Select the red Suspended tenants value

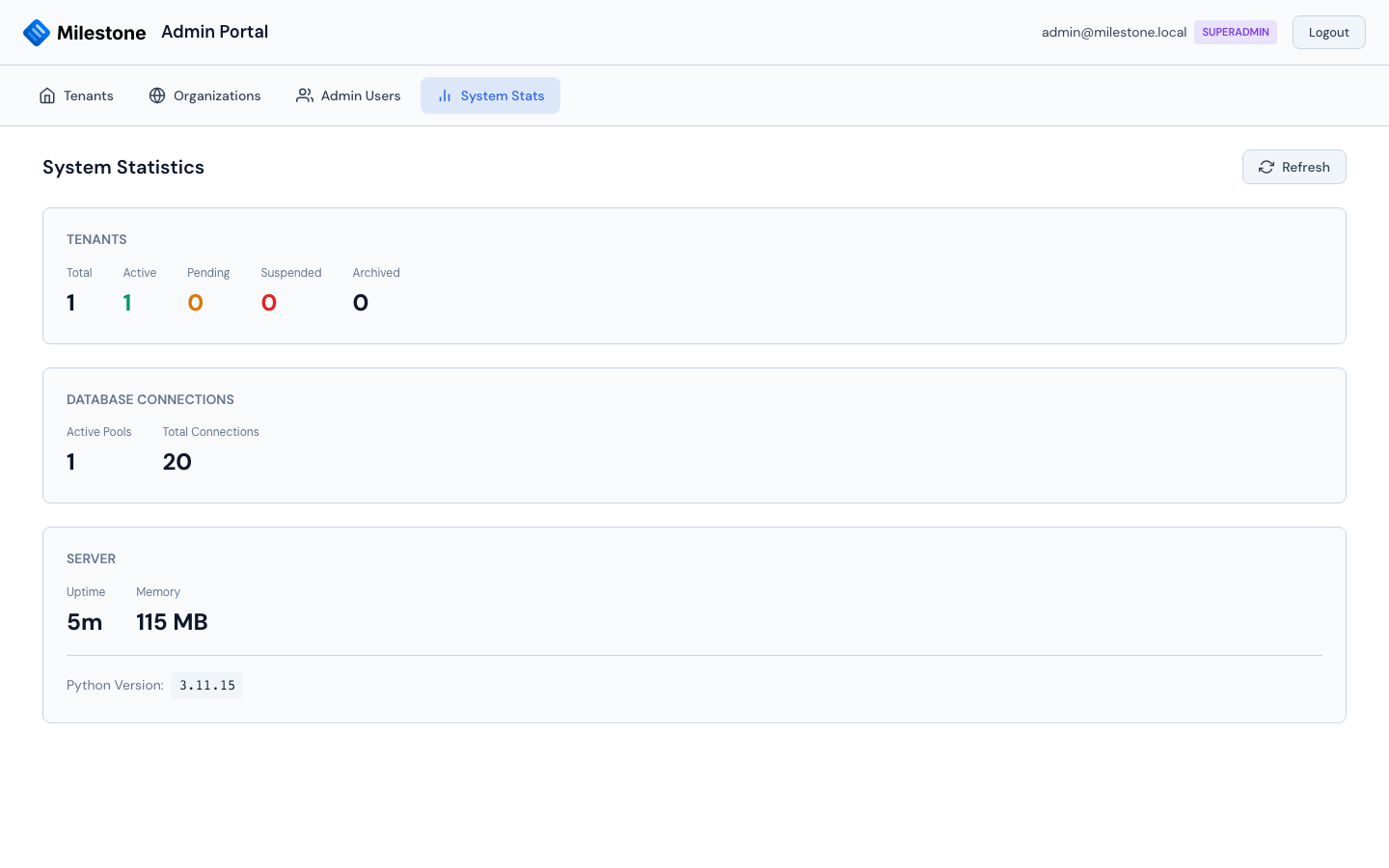pos(269,303)
